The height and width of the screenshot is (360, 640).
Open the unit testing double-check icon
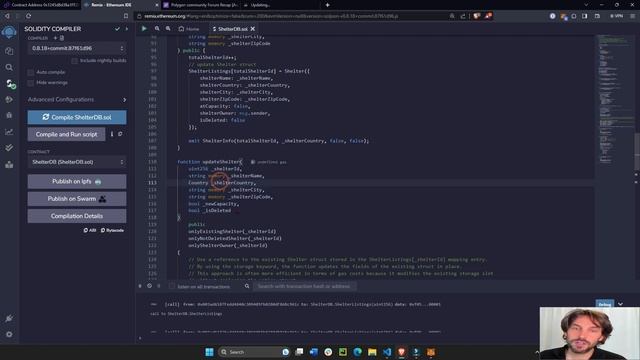[9, 148]
